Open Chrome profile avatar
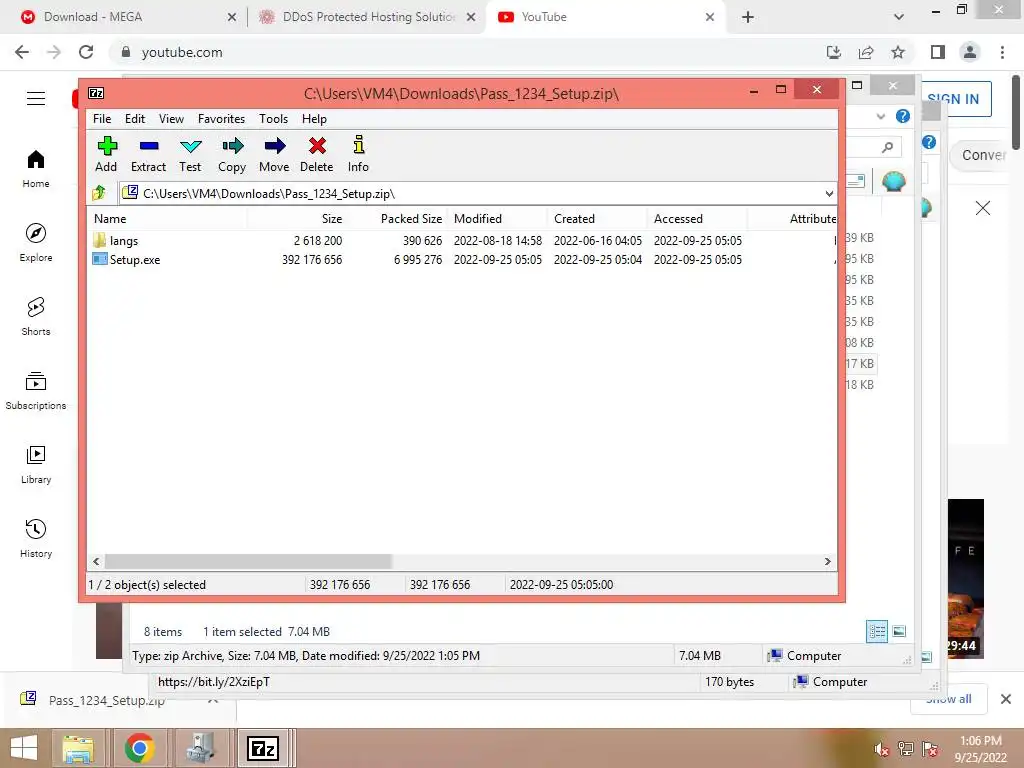 pyautogui.click(x=970, y=52)
